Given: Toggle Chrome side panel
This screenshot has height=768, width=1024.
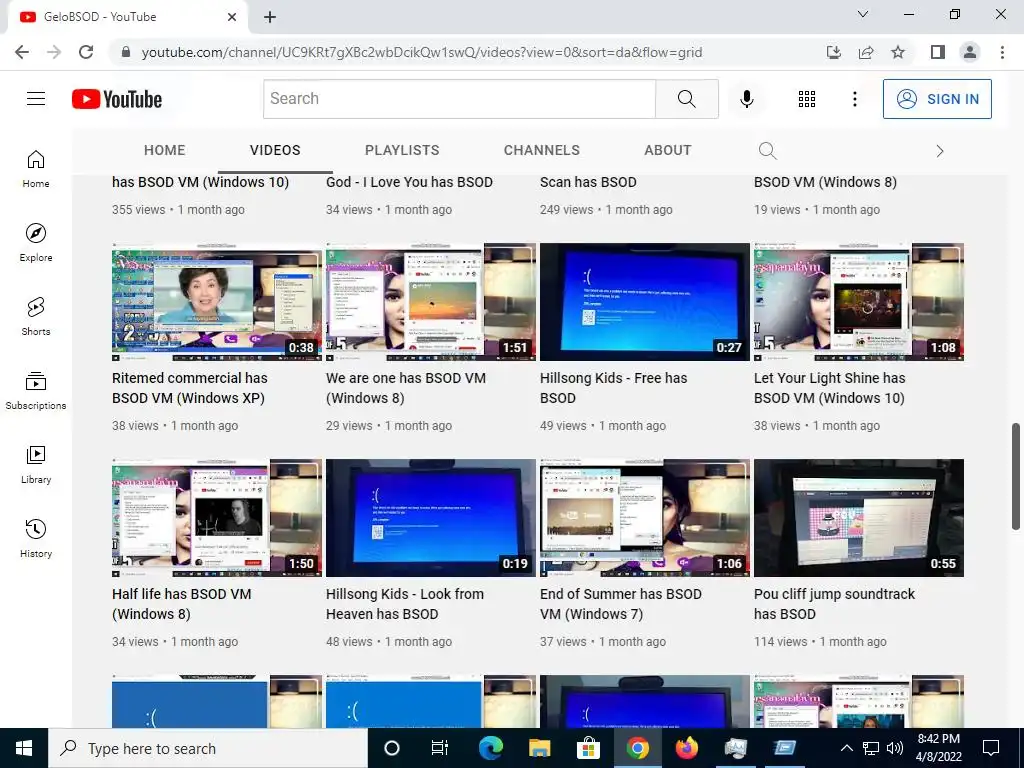Looking at the screenshot, I should coord(938,52).
